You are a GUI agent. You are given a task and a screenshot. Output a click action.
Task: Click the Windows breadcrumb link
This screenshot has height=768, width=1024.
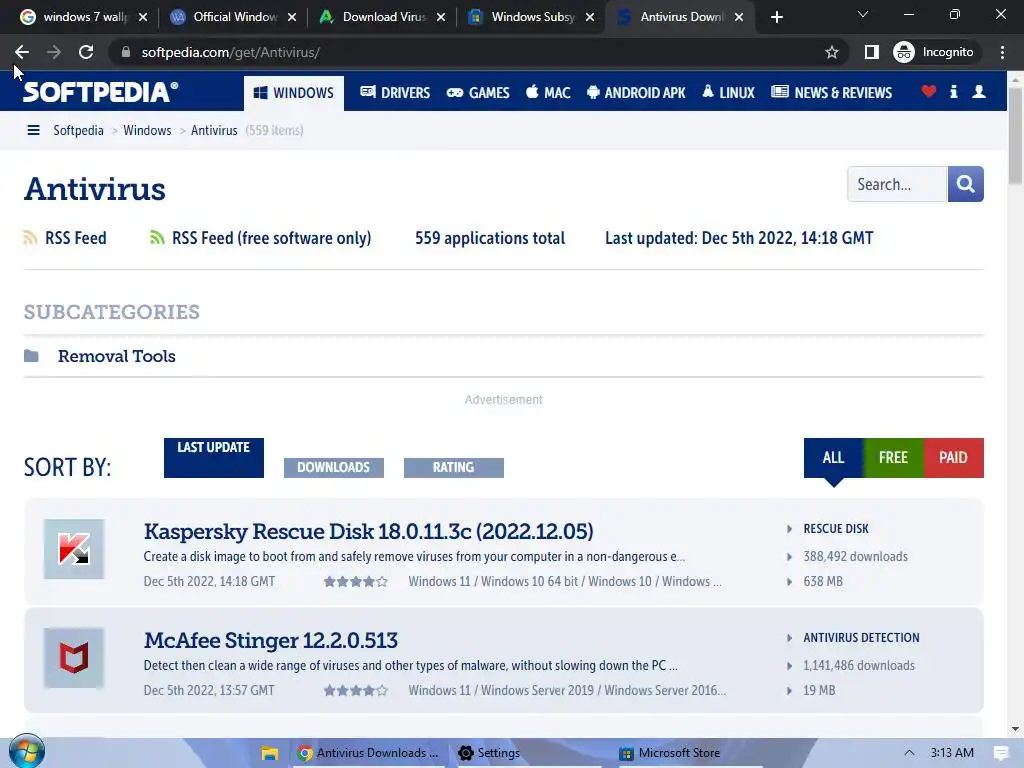(147, 130)
